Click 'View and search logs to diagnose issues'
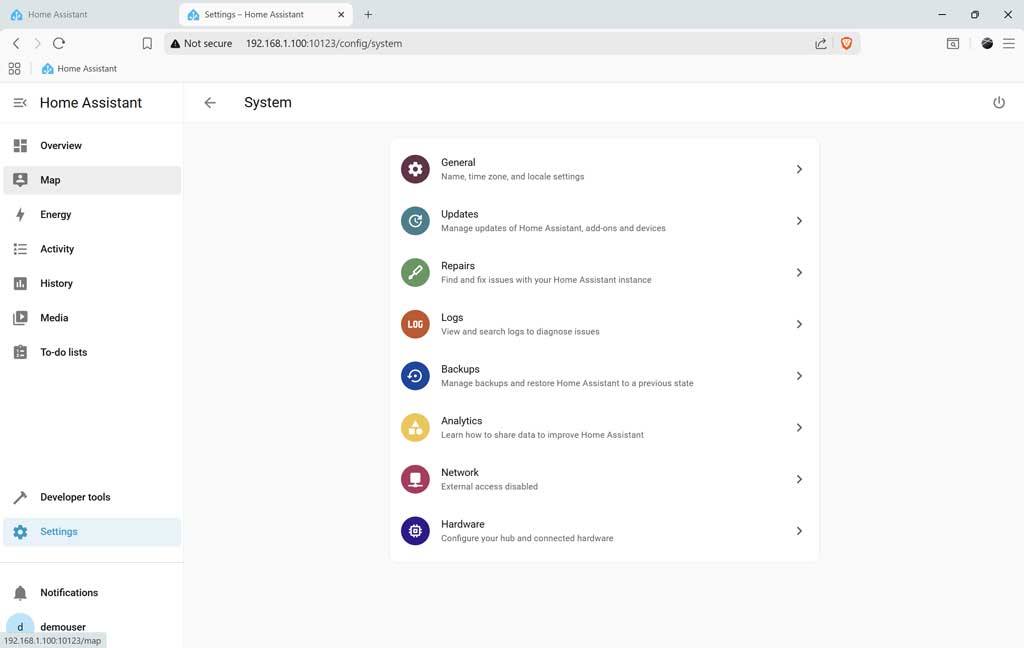Screen dimensions: 1024x648 pyautogui.click(x=520, y=332)
